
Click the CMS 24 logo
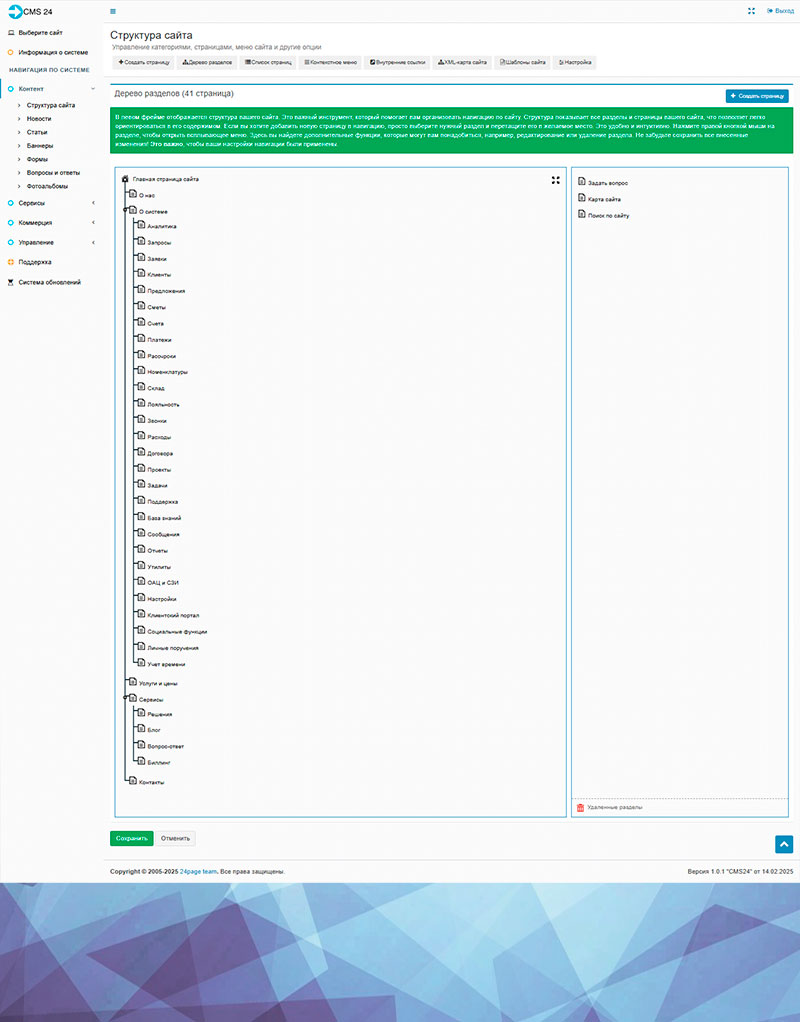(31, 11)
